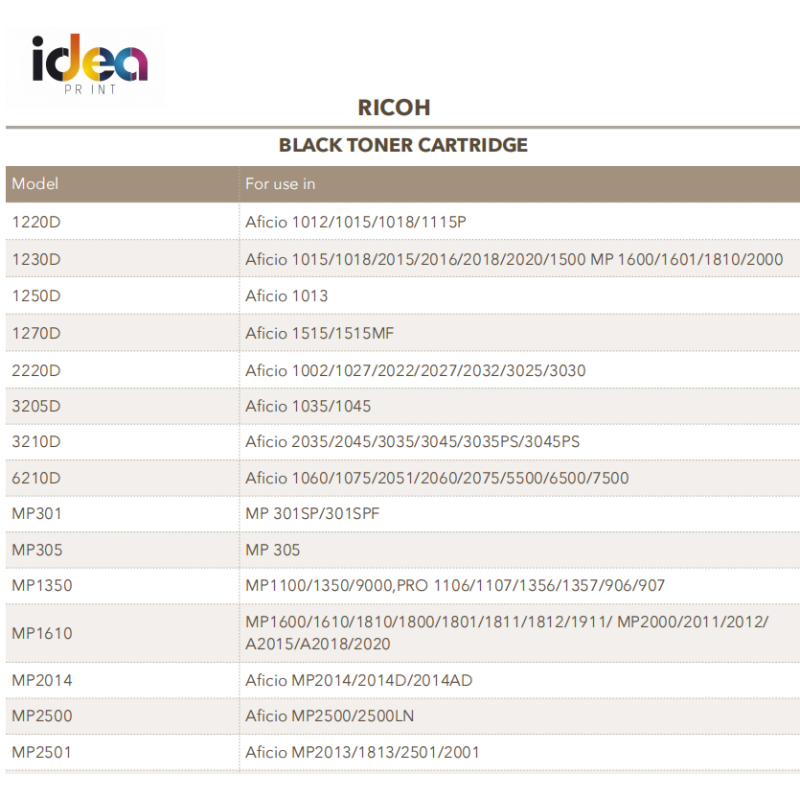The image size is (800, 800).
Task: Select the MP305 model cell
Action: pos(36,550)
